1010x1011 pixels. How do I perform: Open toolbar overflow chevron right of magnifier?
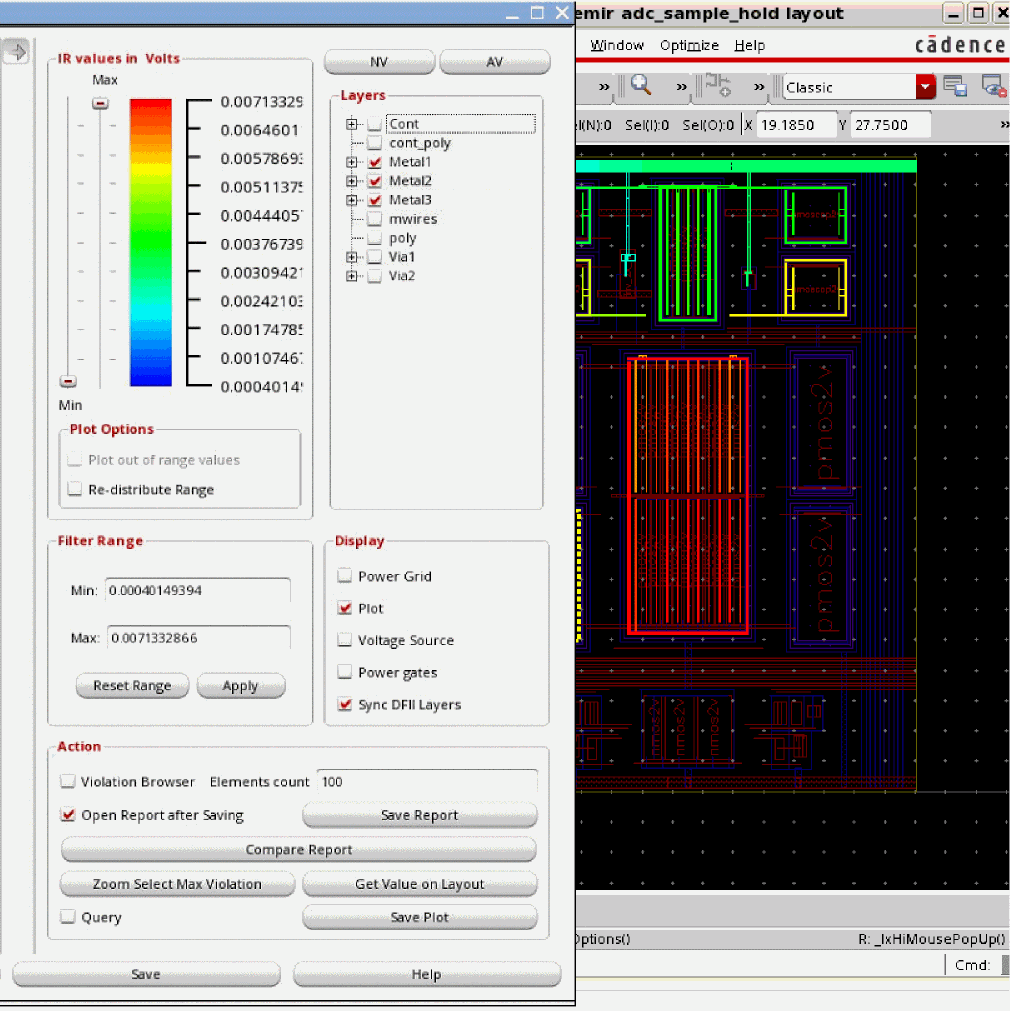coord(681,87)
